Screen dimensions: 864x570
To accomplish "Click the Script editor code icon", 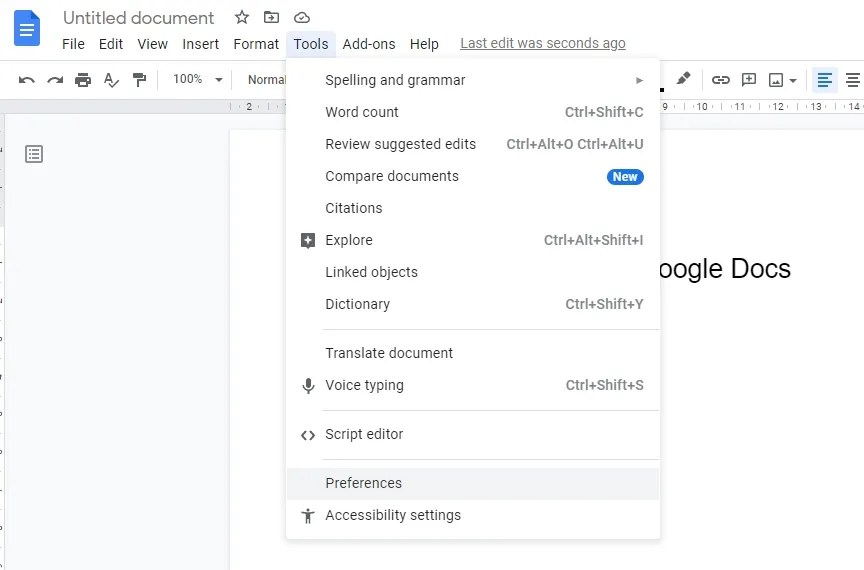I will tap(308, 435).
